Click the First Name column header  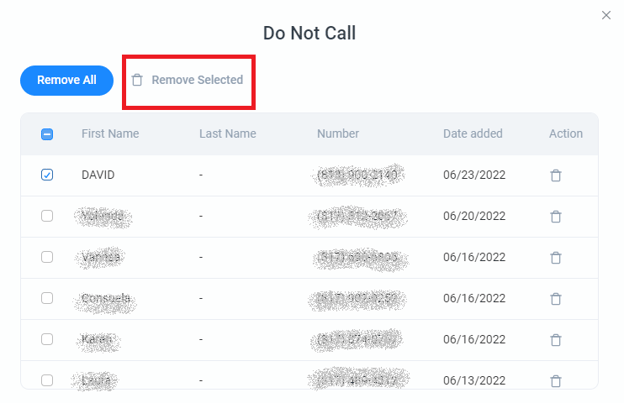coord(110,134)
